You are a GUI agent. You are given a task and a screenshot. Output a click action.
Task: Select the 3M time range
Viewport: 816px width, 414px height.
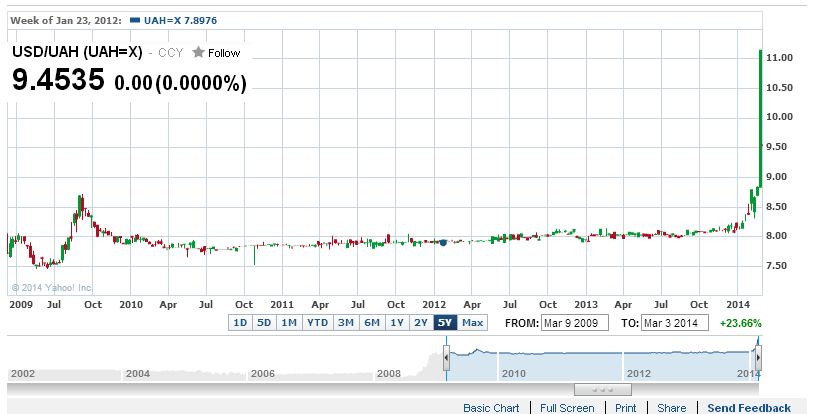tap(346, 322)
